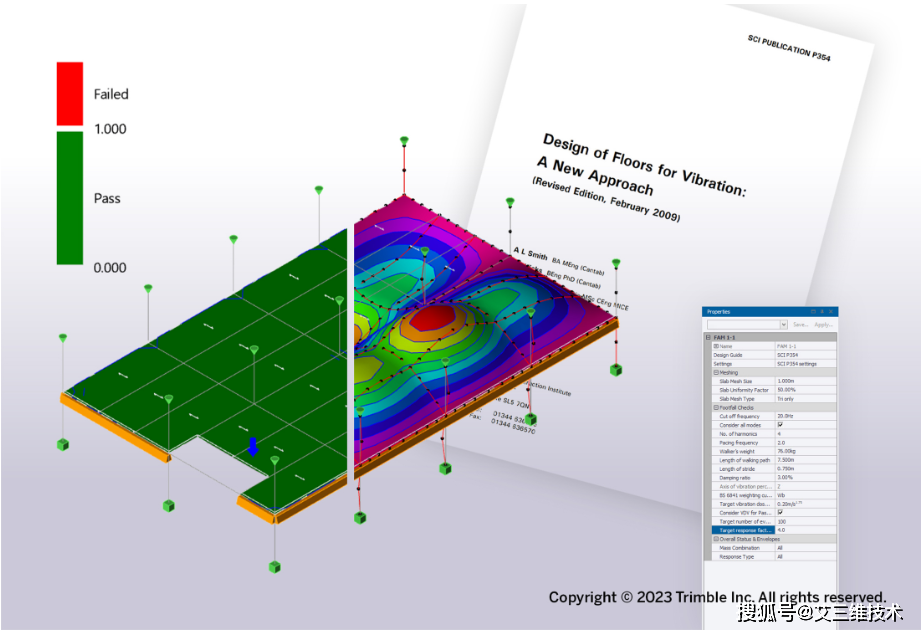Edit the Slab Uniformity Factor value 50.00%
The height and width of the screenshot is (633, 924).
(806, 390)
